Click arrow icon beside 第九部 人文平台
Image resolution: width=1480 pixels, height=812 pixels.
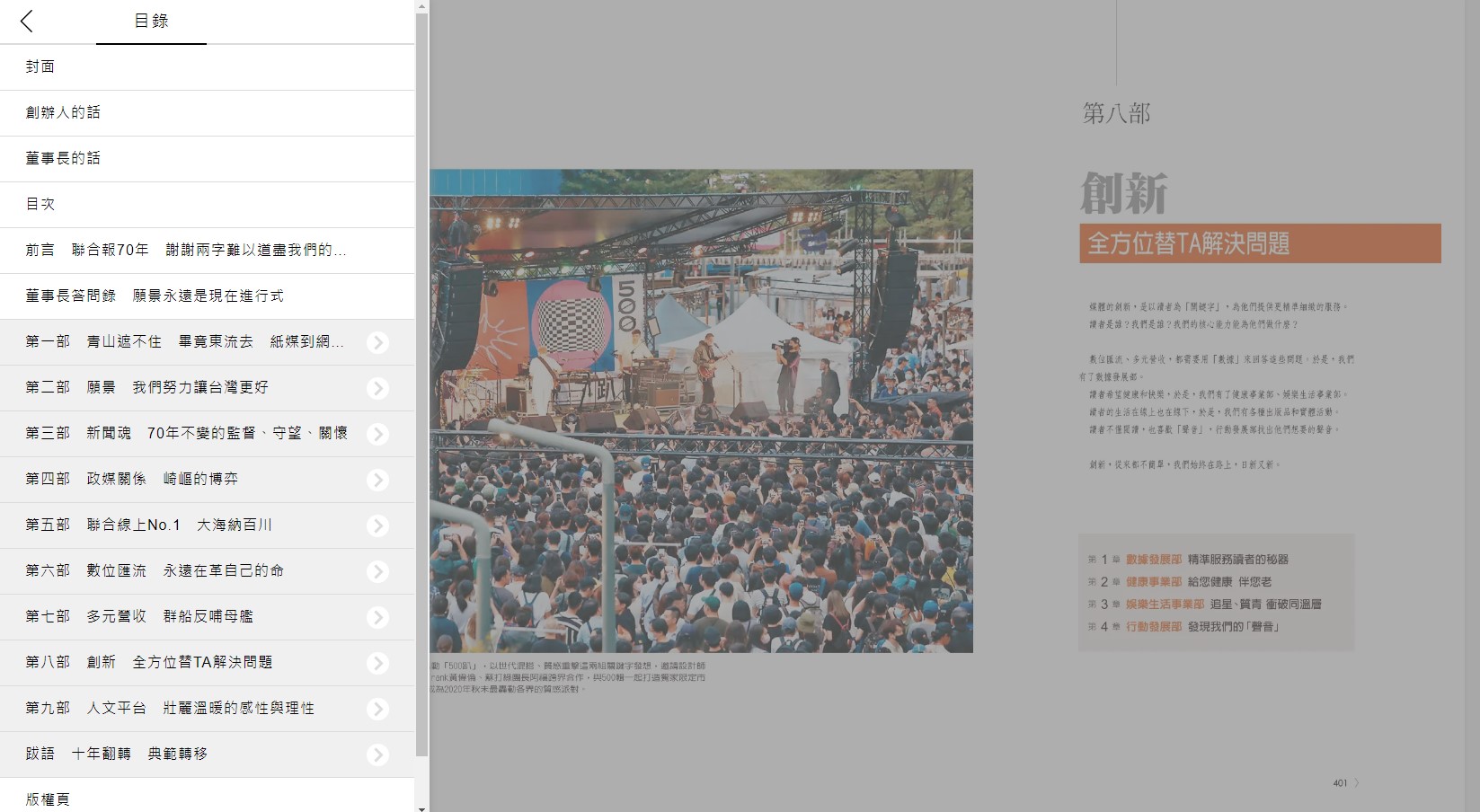click(378, 709)
